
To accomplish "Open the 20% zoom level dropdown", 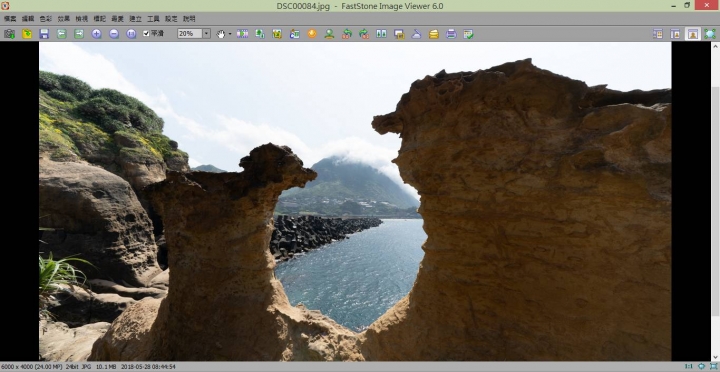I will [x=207, y=34].
